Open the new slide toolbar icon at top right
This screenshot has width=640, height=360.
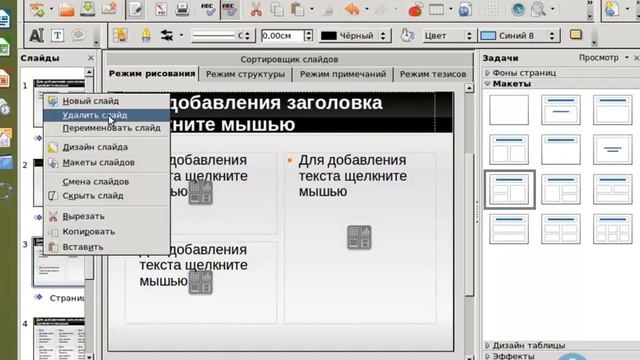pos(612,9)
